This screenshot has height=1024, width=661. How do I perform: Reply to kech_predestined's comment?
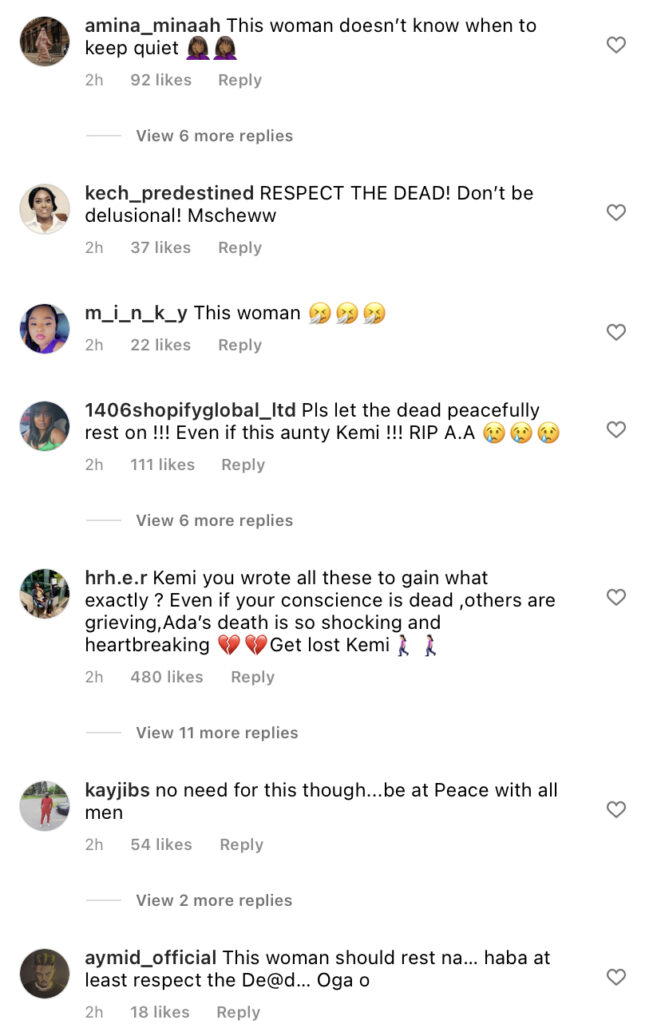240,248
